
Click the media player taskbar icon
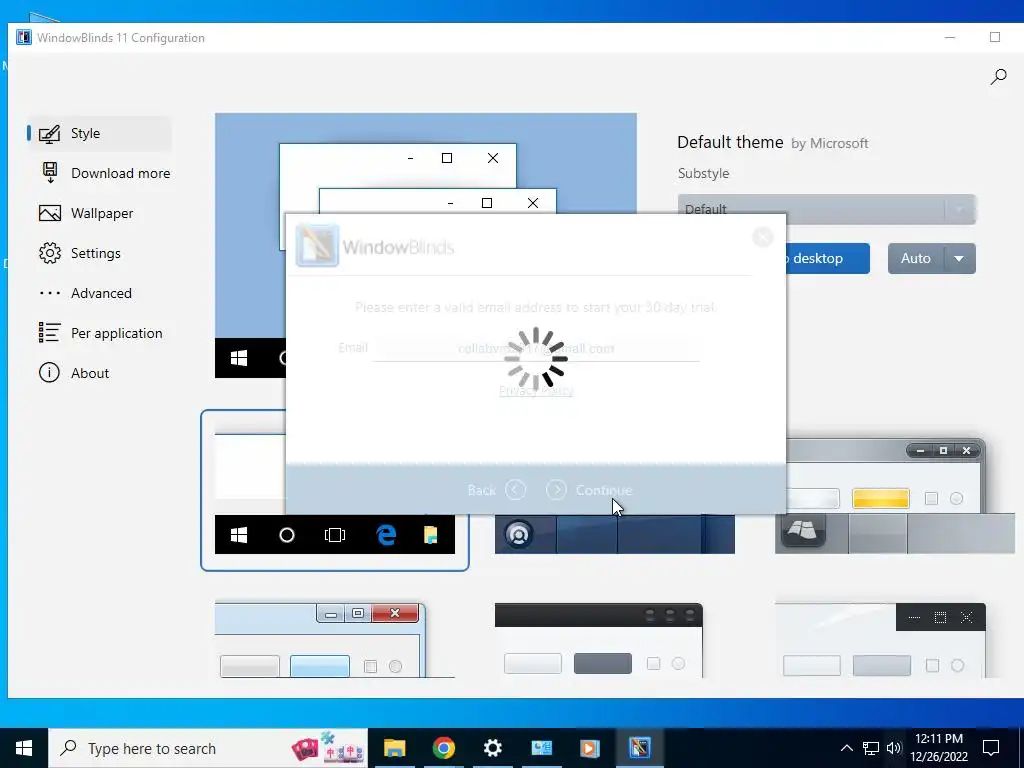coord(590,748)
